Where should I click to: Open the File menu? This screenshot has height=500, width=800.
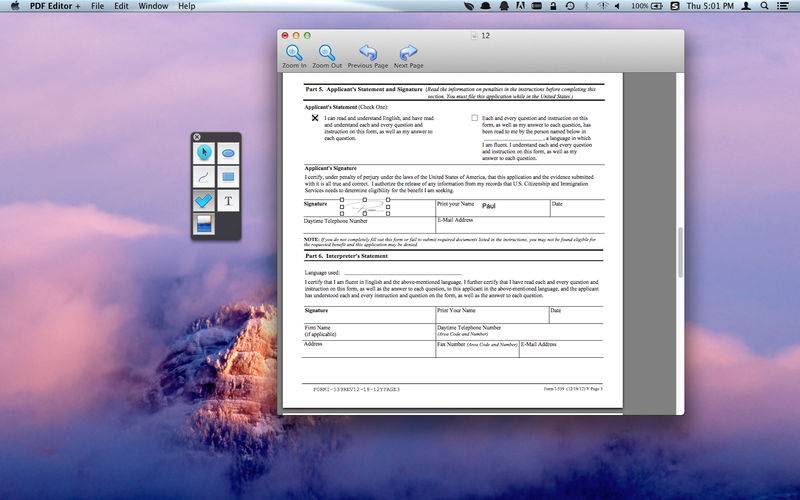tap(97, 6)
